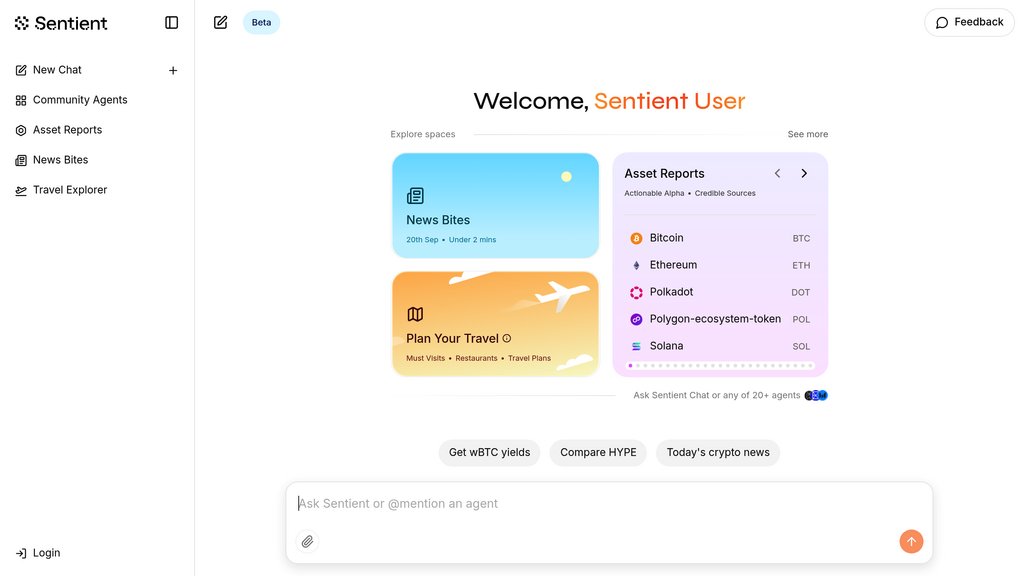1024x576 pixels.
Task: Click the paperclip attachment icon
Action: click(308, 541)
